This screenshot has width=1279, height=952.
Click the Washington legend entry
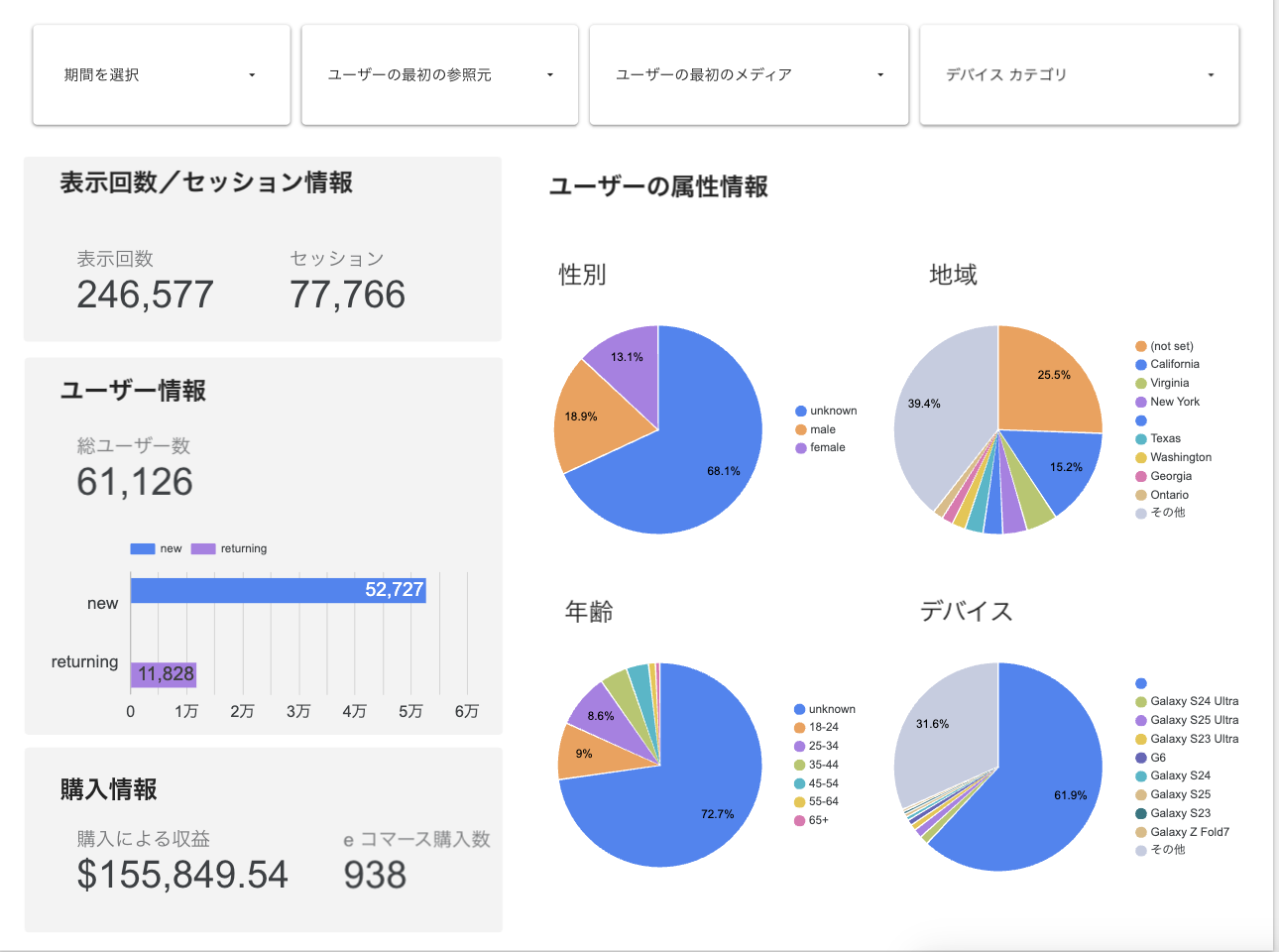pos(1173,457)
